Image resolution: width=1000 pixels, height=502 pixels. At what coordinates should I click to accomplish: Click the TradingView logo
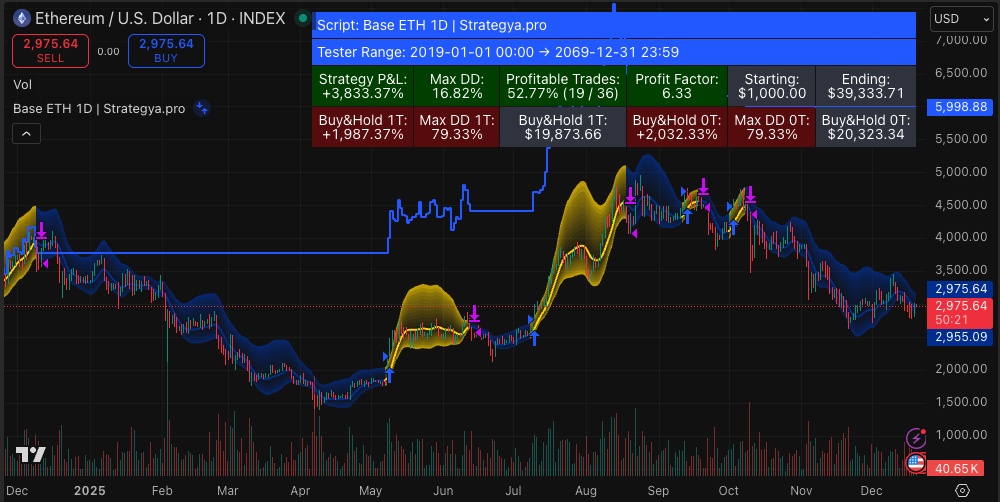(30, 455)
